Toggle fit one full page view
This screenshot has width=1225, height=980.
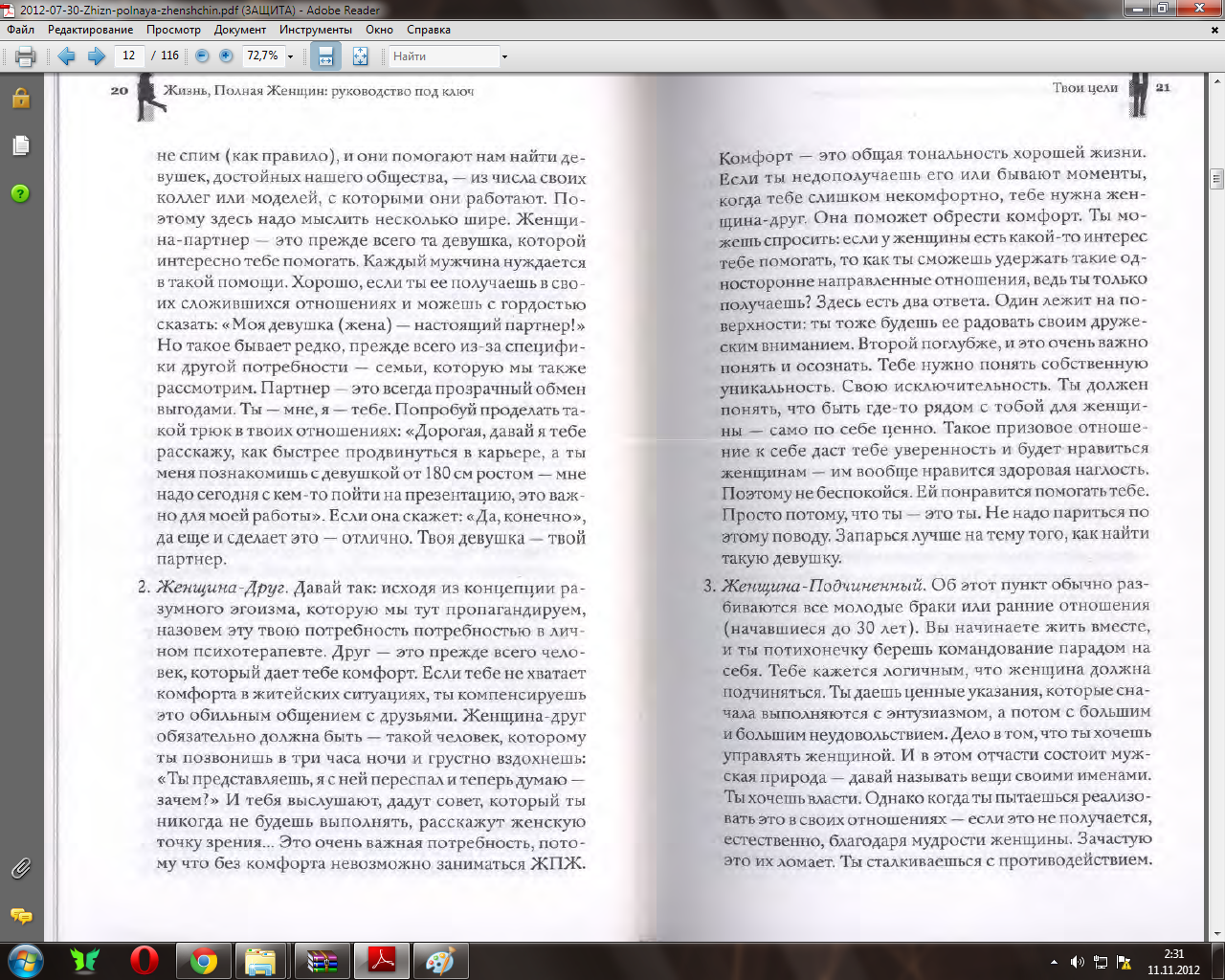point(360,56)
